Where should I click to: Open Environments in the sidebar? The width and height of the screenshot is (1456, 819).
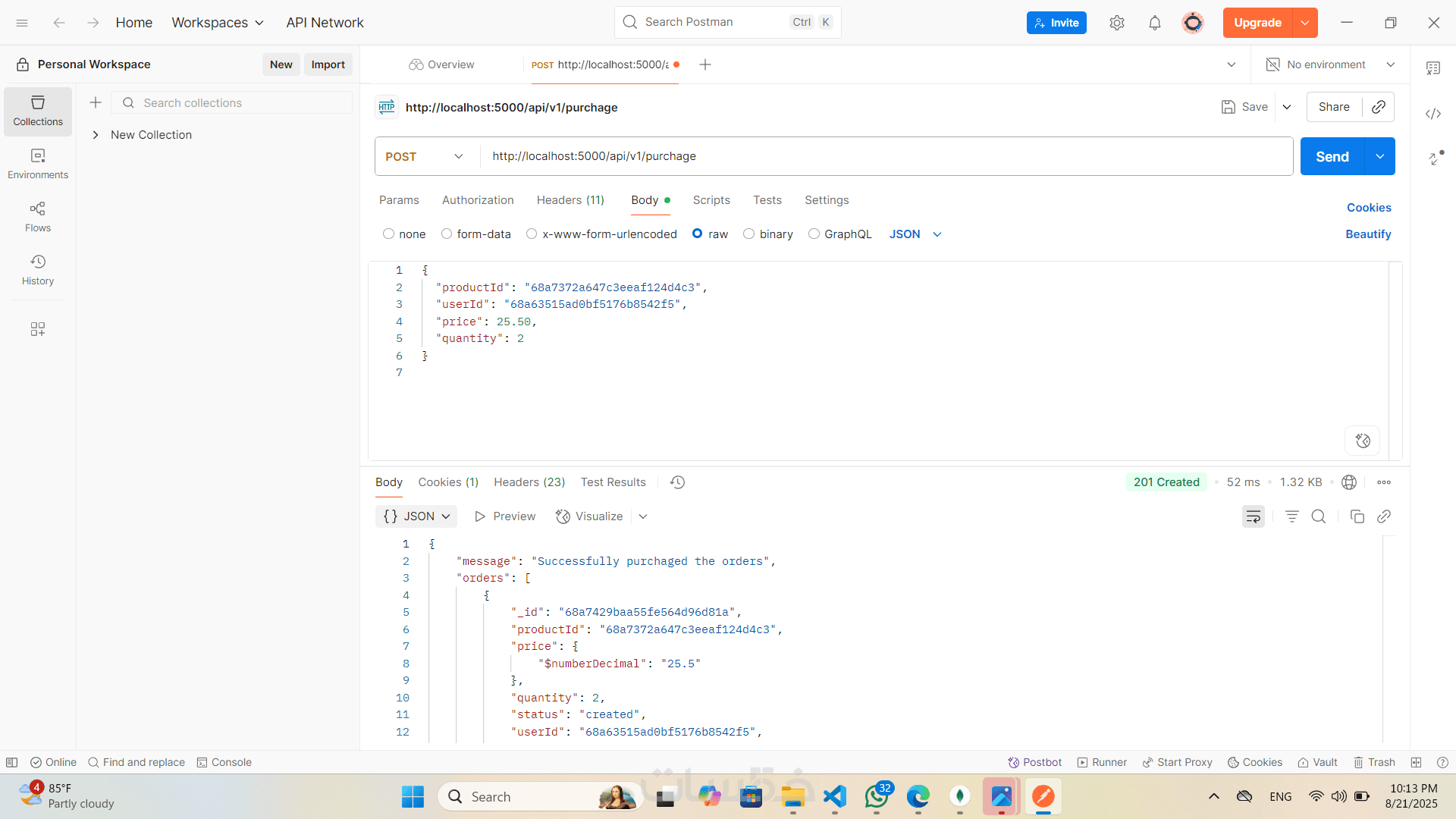click(38, 163)
